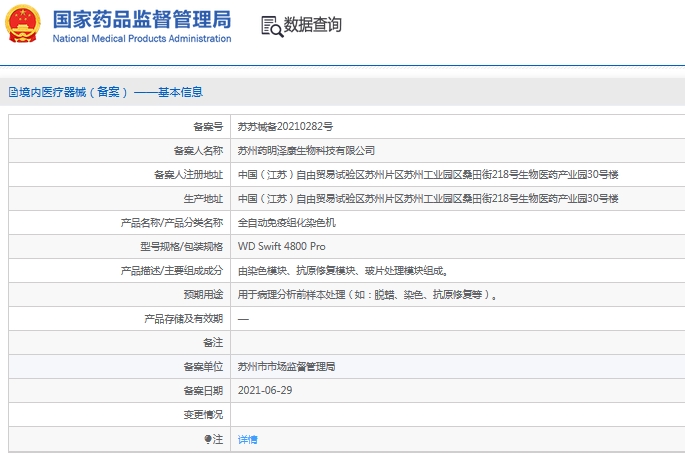The image size is (685, 457).
Task: Click the 产品名称/产品分类名称 label
Action: (172, 223)
